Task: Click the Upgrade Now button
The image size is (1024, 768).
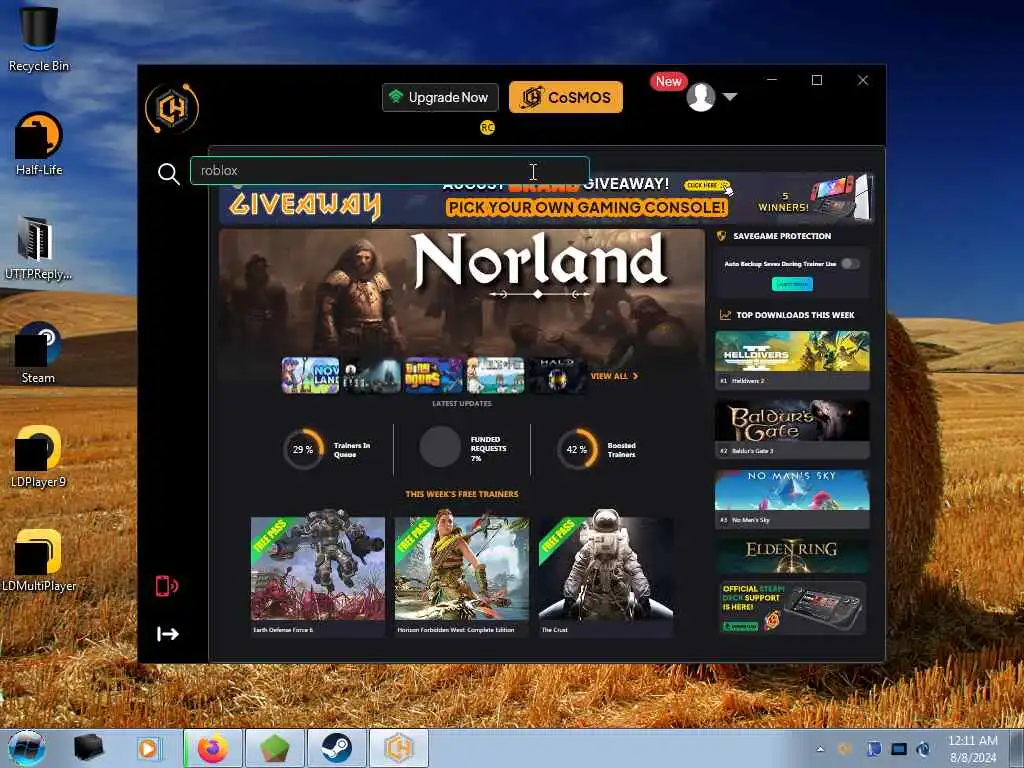Action: click(x=440, y=97)
